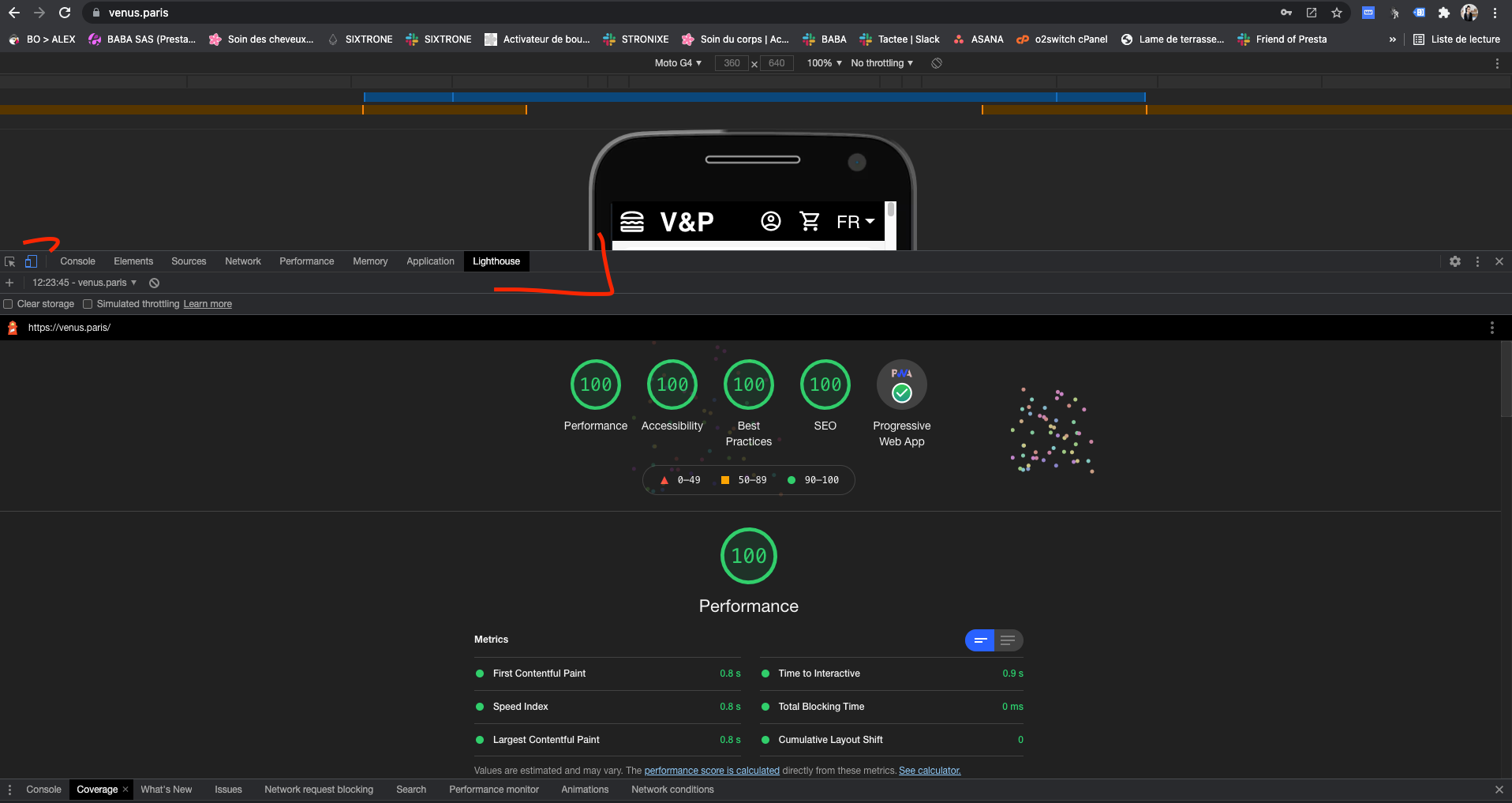This screenshot has height=803, width=1512.
Task: Open the BO > ALEX bookmark
Action: (x=43, y=39)
